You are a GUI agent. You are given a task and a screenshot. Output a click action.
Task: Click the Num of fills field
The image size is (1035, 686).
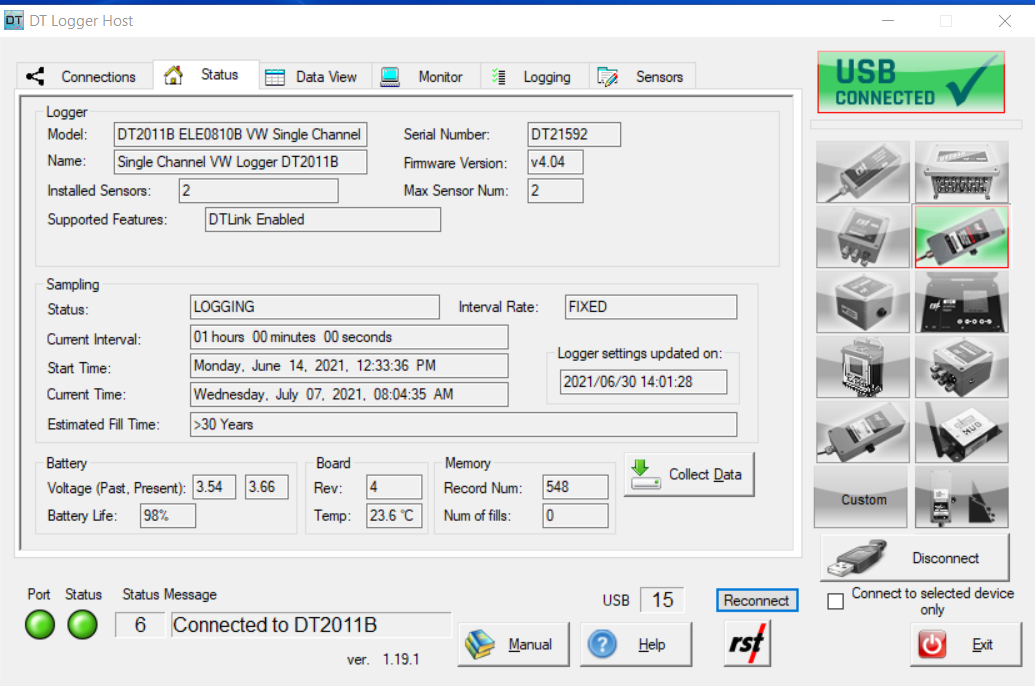point(576,516)
